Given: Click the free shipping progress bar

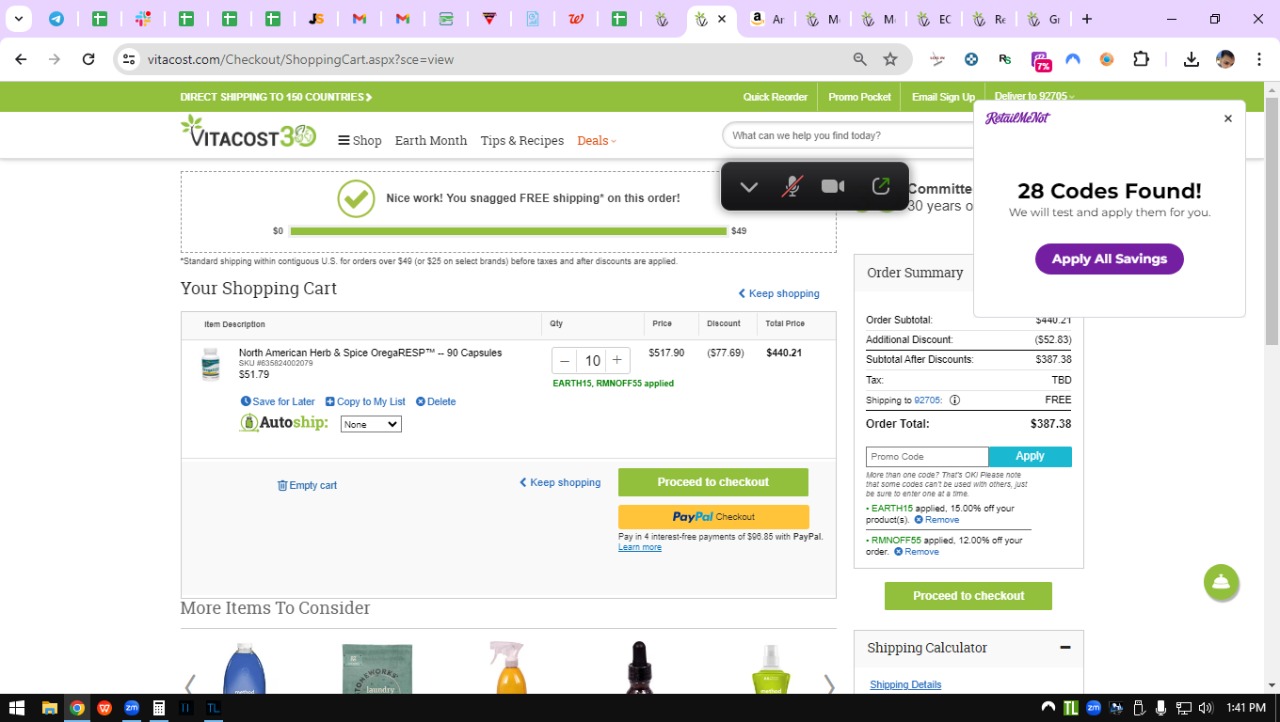Looking at the screenshot, I should point(508,231).
